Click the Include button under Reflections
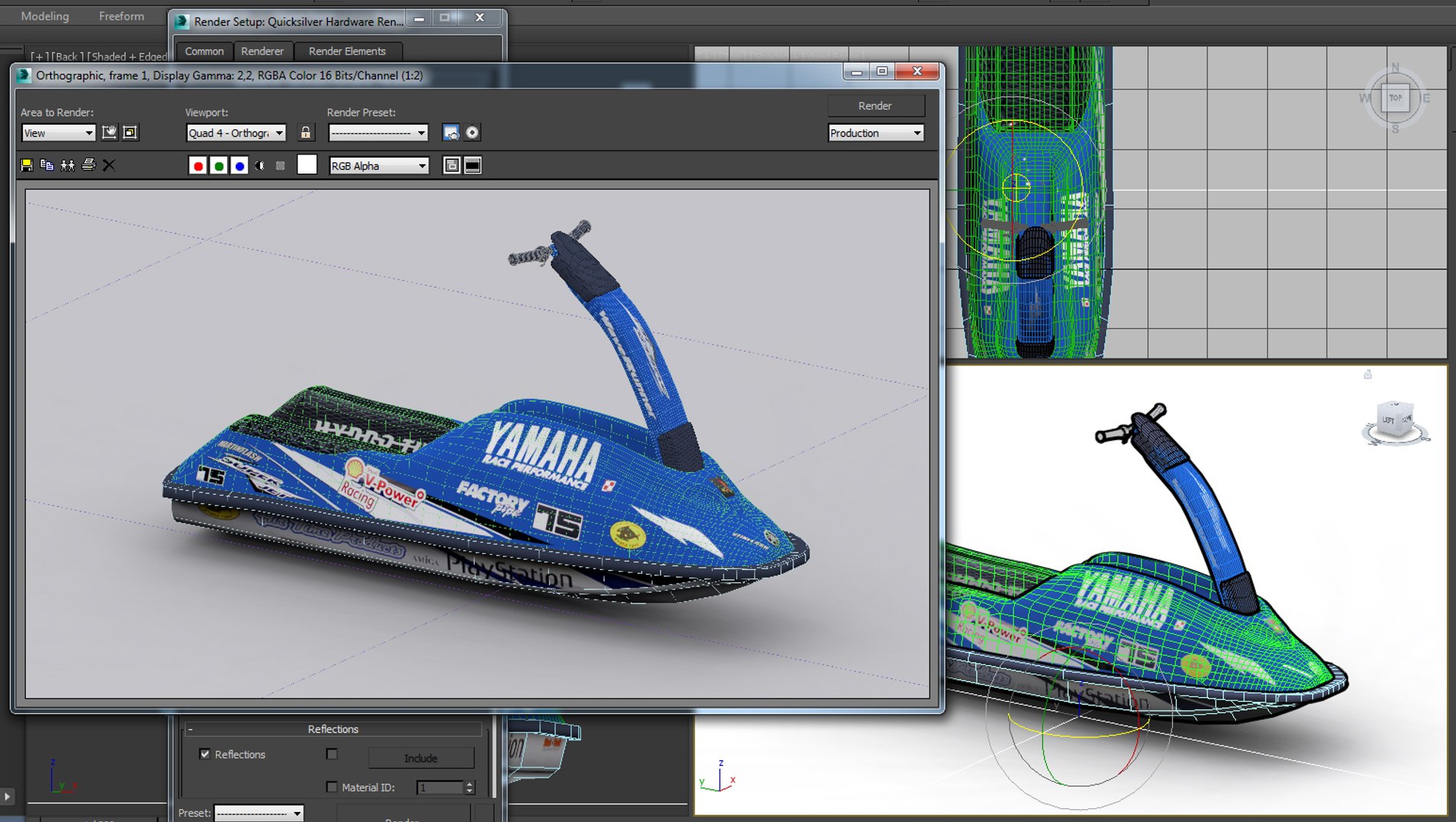Image resolution: width=1456 pixels, height=822 pixels. coord(421,758)
